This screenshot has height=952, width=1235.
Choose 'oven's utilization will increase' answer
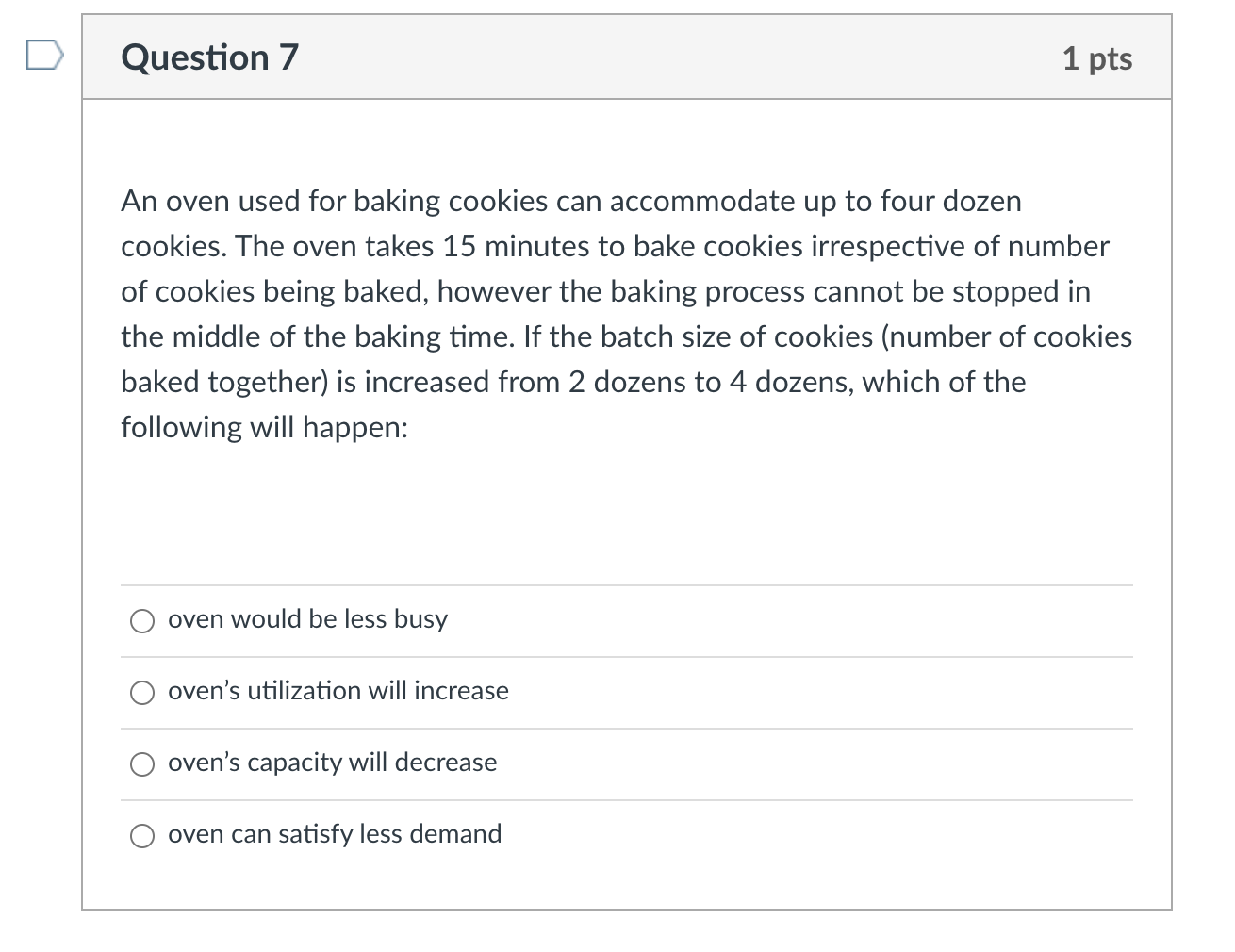(x=141, y=692)
